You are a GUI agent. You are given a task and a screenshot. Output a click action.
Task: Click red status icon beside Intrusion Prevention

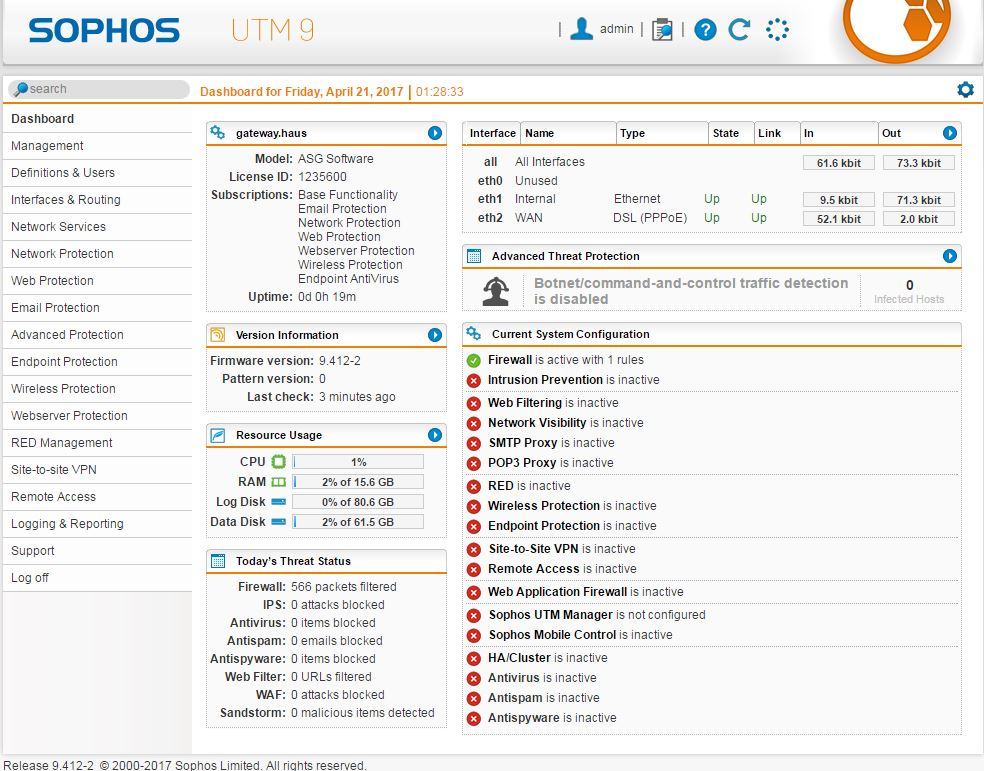[x=474, y=380]
